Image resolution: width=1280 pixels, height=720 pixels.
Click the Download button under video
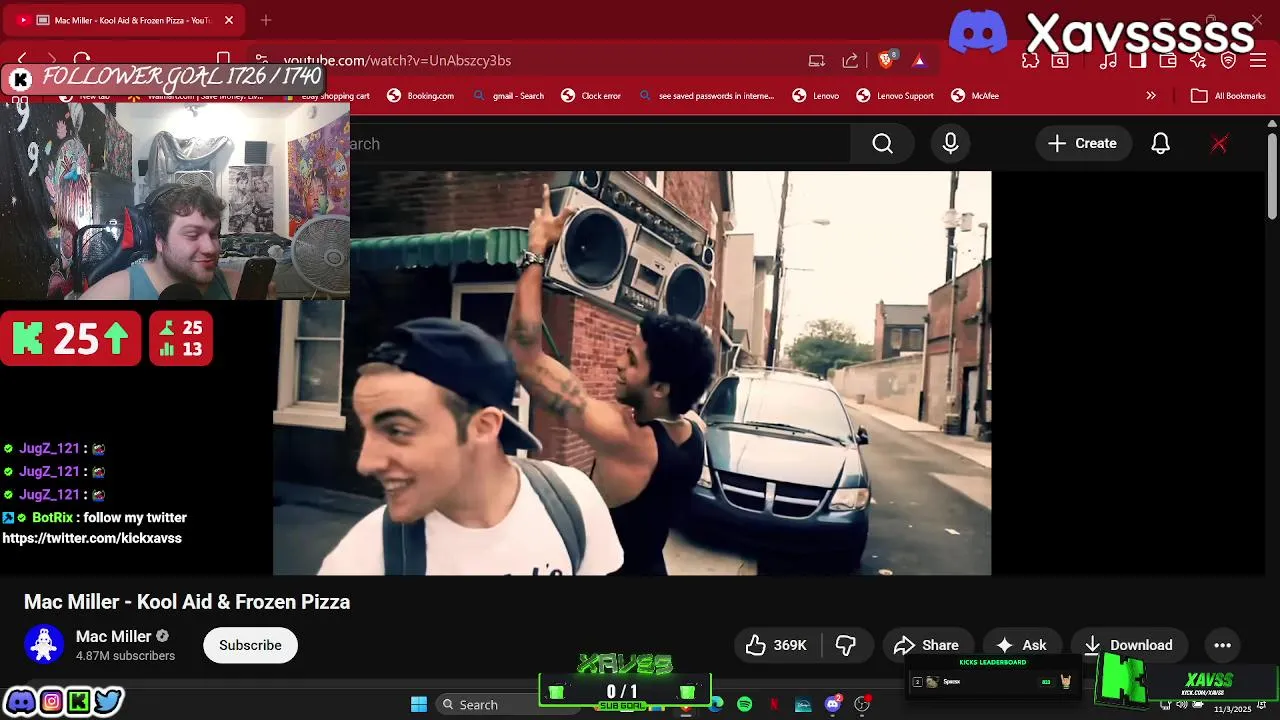pyautogui.click(x=1128, y=645)
